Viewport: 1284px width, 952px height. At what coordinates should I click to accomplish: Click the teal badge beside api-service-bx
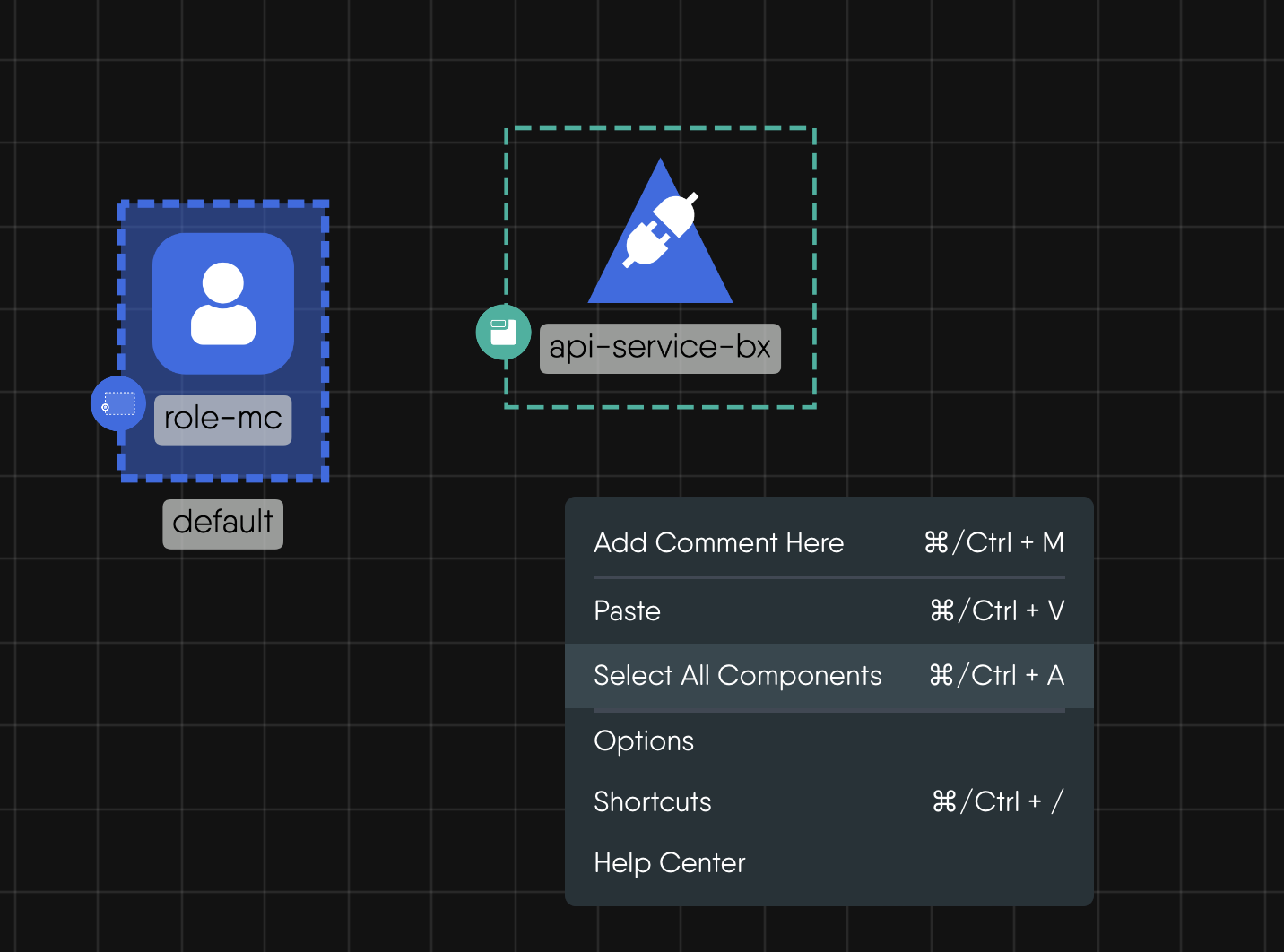click(503, 333)
